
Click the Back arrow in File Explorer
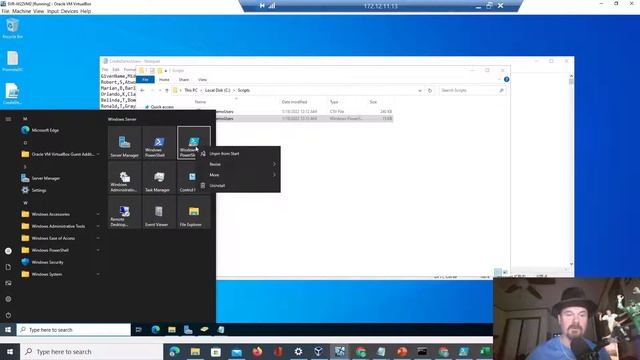[x=142, y=90]
